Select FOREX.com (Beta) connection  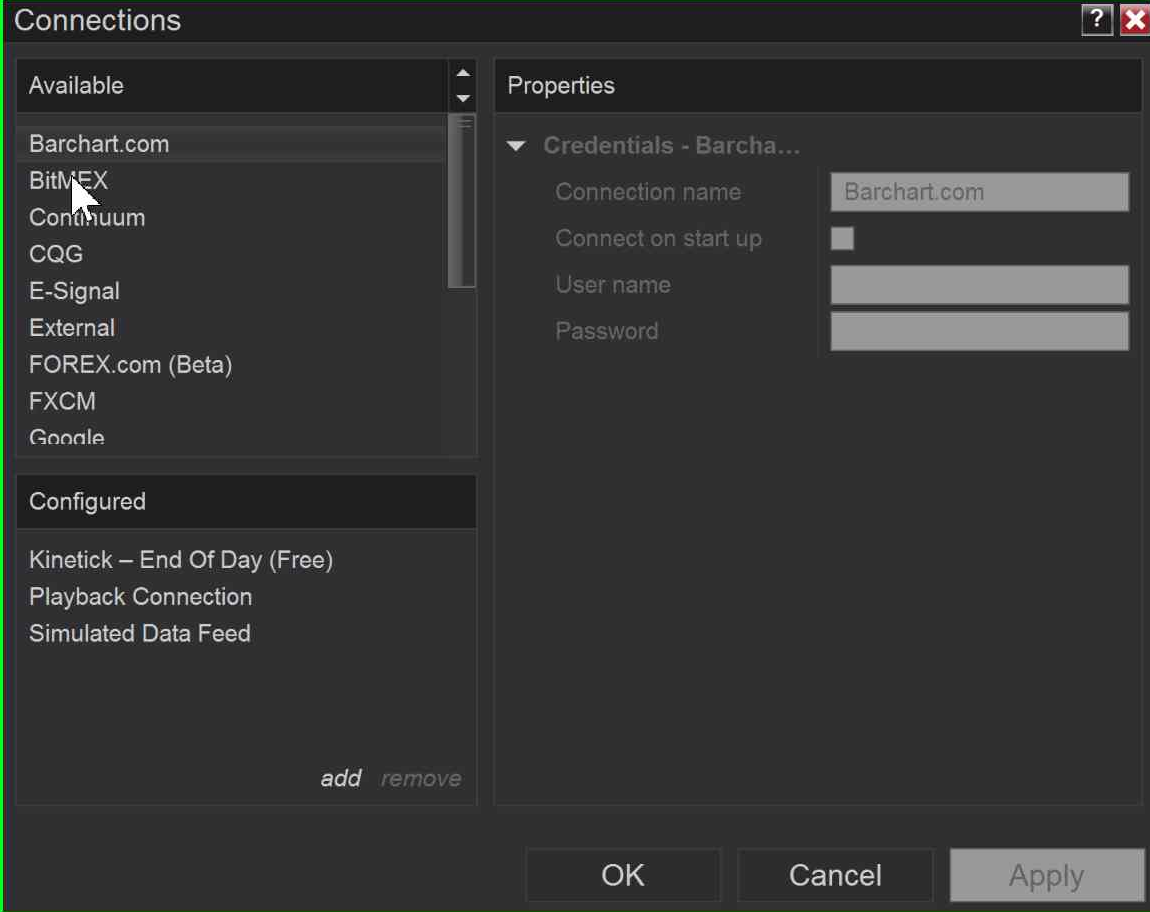pyautogui.click(x=231, y=365)
